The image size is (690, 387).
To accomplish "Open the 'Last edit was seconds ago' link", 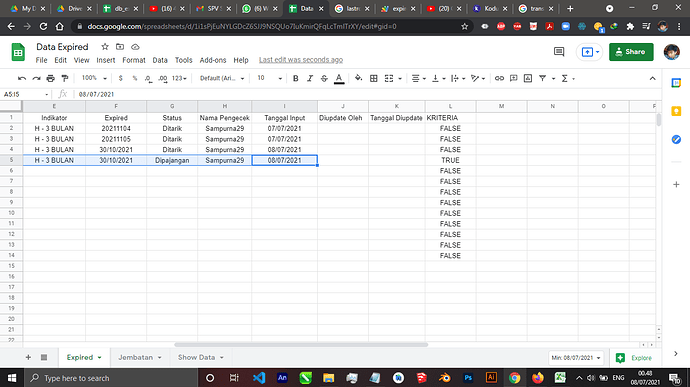I will coord(301,60).
